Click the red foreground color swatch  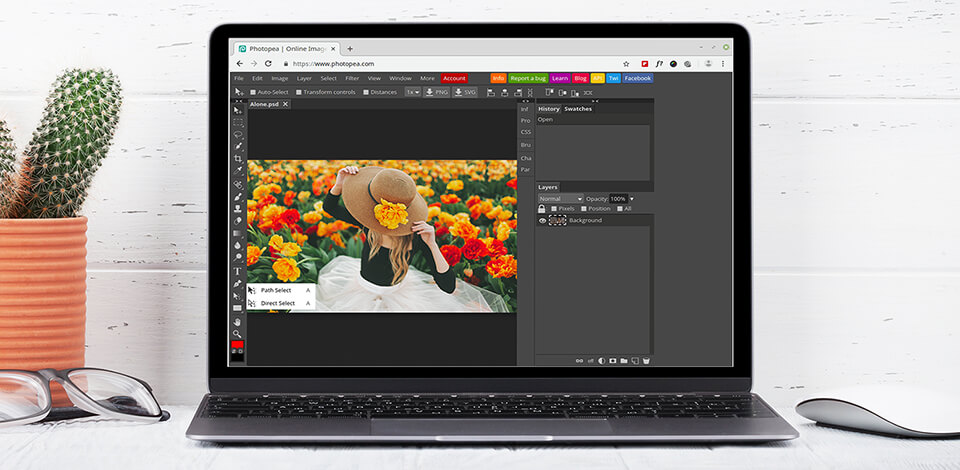(237, 345)
